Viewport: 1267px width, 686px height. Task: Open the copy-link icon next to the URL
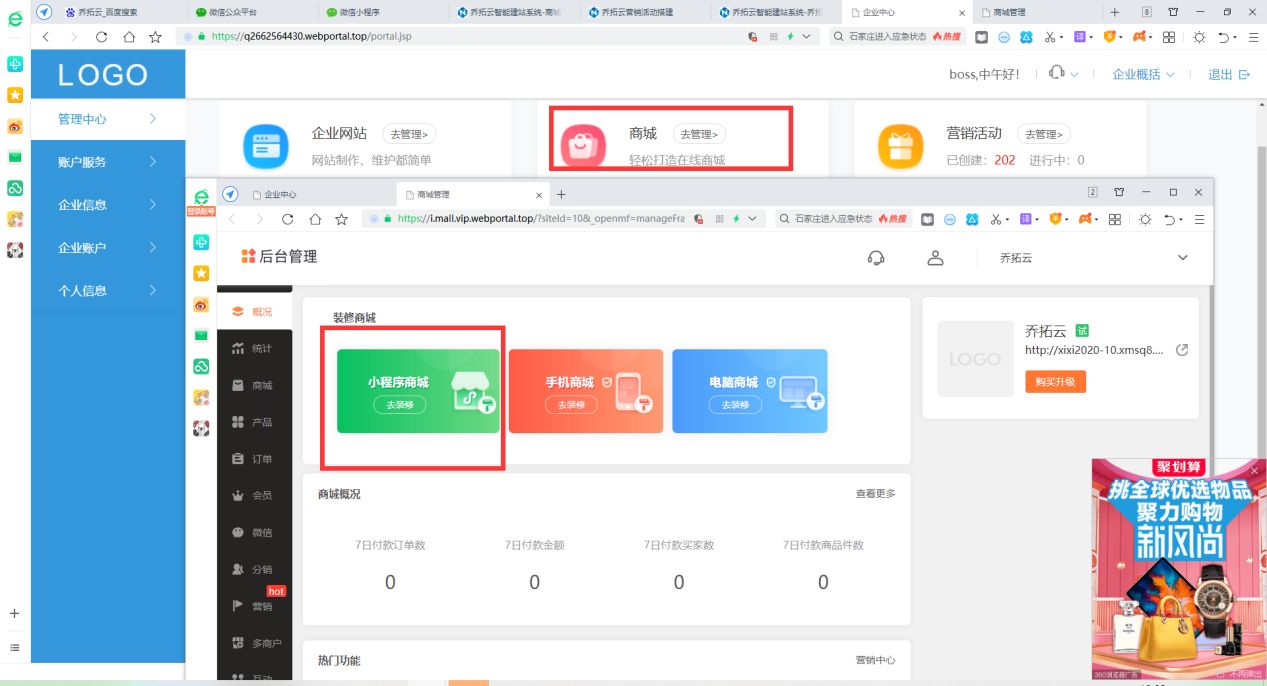pyautogui.click(x=1182, y=350)
